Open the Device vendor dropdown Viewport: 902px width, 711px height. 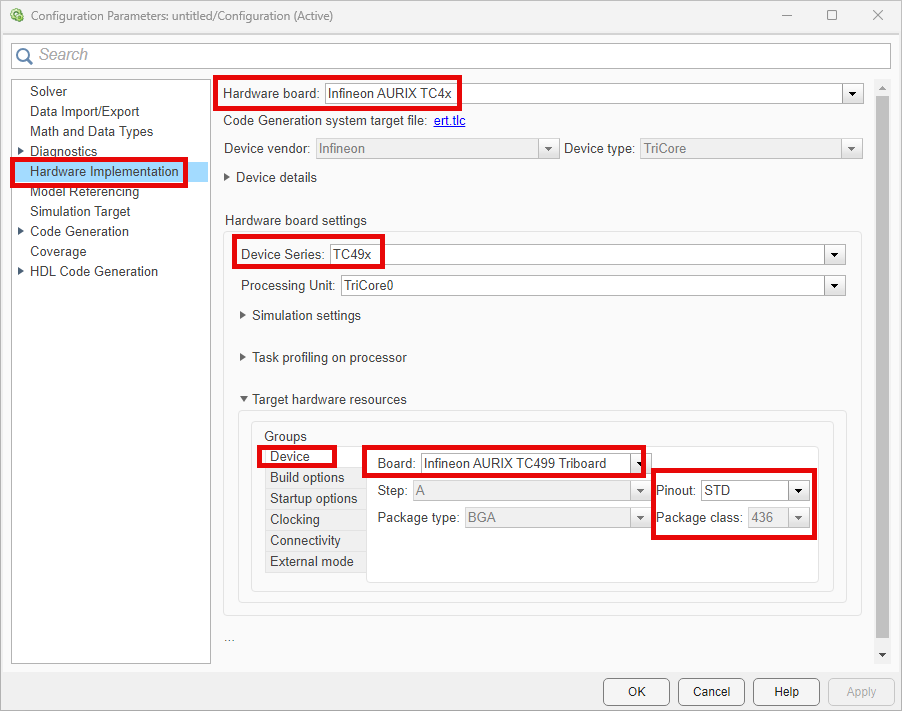click(x=549, y=148)
